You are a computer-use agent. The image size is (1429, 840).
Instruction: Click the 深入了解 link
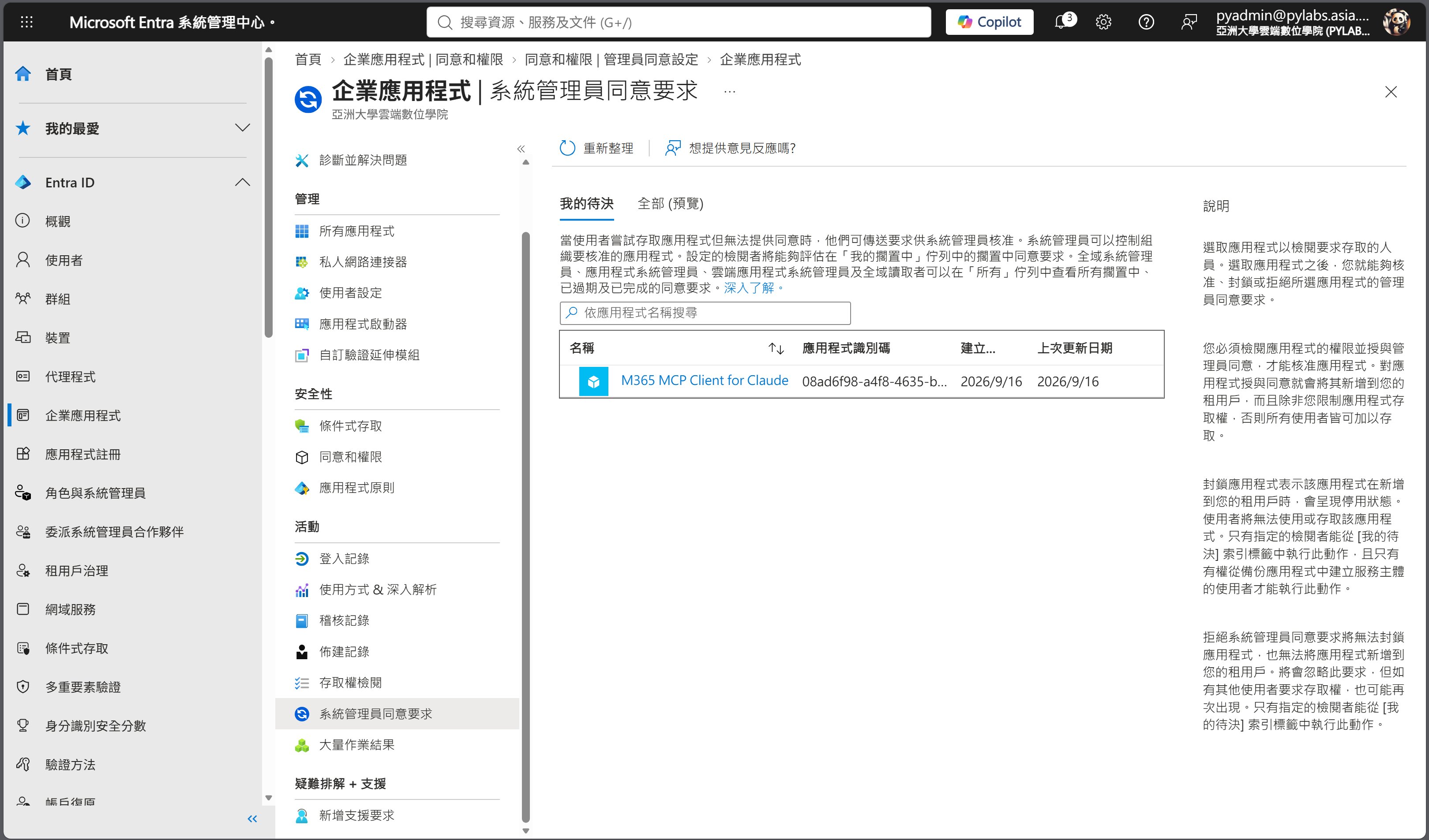coord(749,288)
